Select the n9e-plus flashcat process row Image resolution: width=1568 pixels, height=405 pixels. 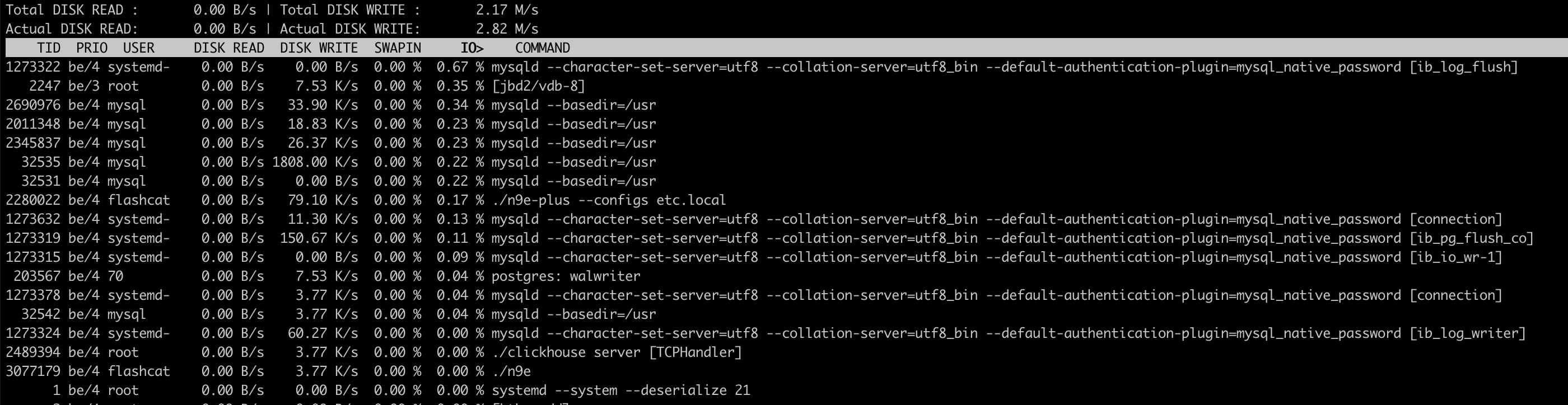point(366,200)
